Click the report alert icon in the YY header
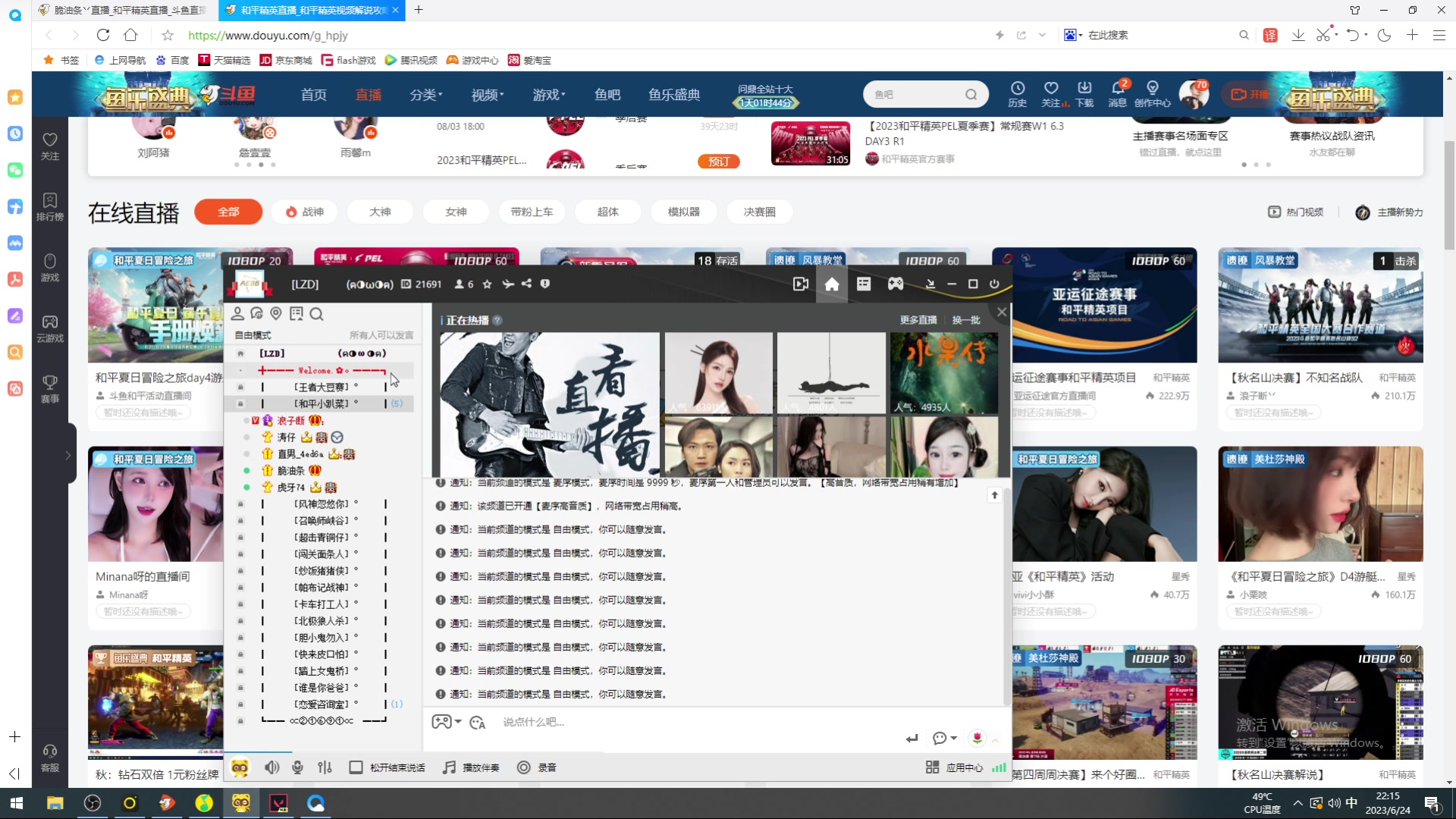1456x819 pixels. 544,284
